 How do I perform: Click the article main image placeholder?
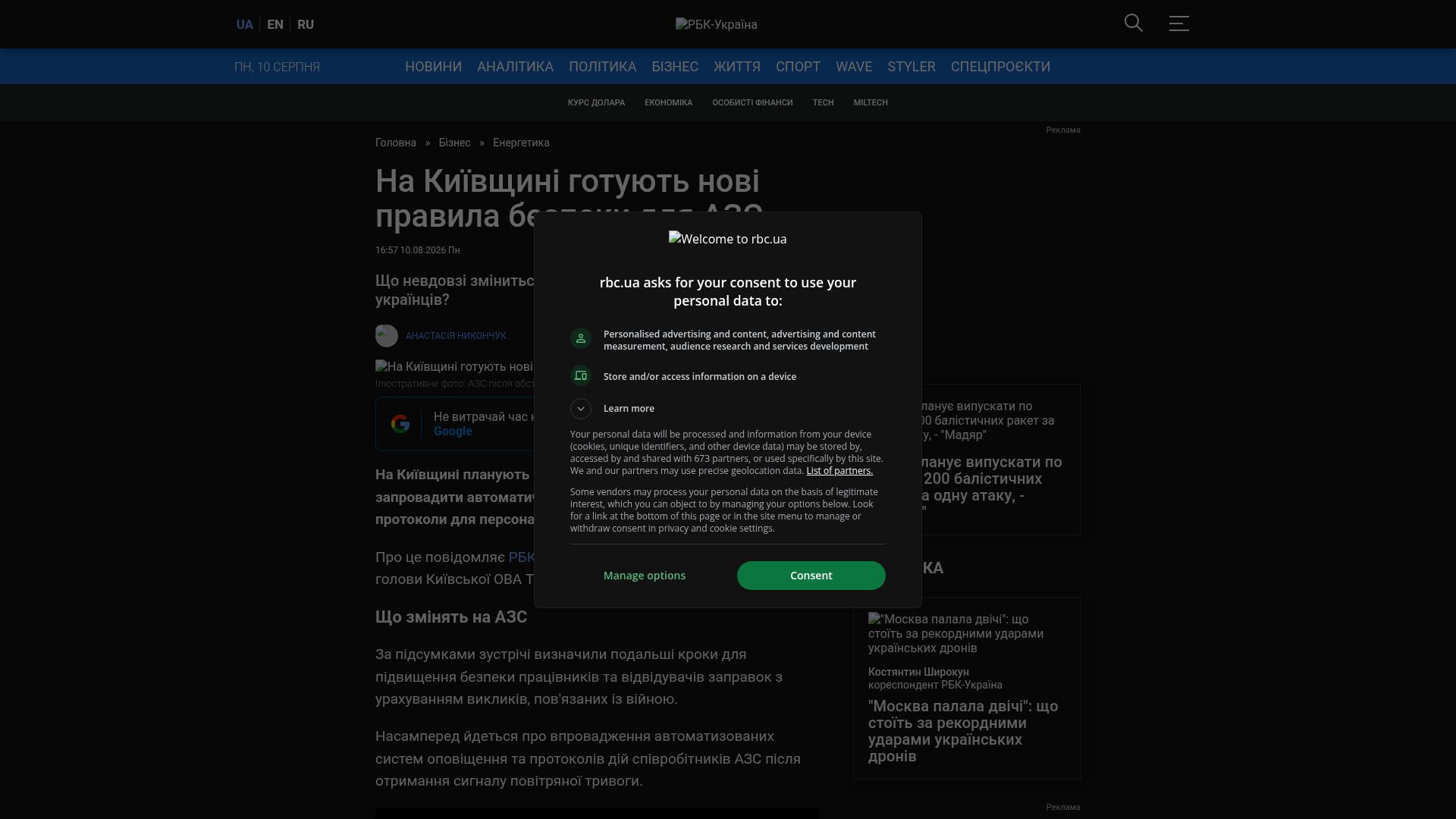pos(454,367)
